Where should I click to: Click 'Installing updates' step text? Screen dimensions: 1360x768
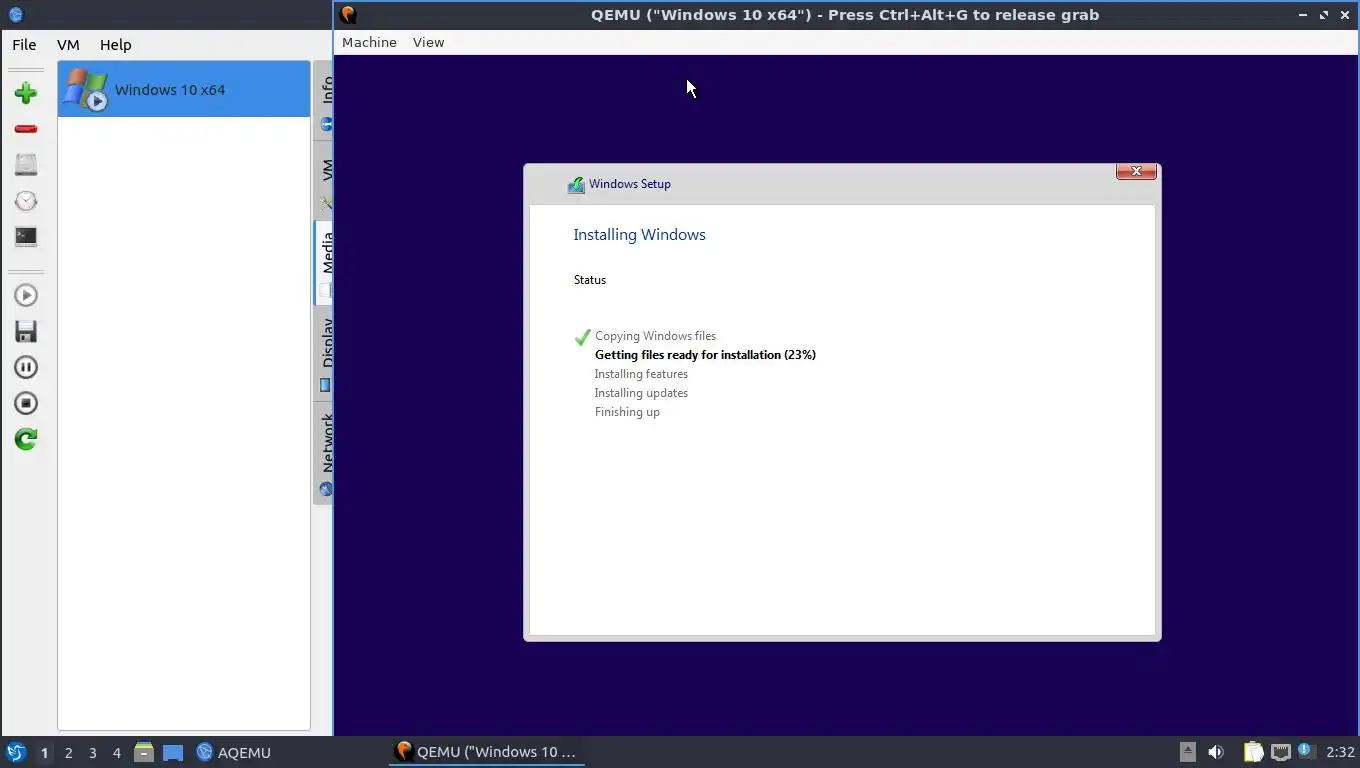[x=641, y=393]
